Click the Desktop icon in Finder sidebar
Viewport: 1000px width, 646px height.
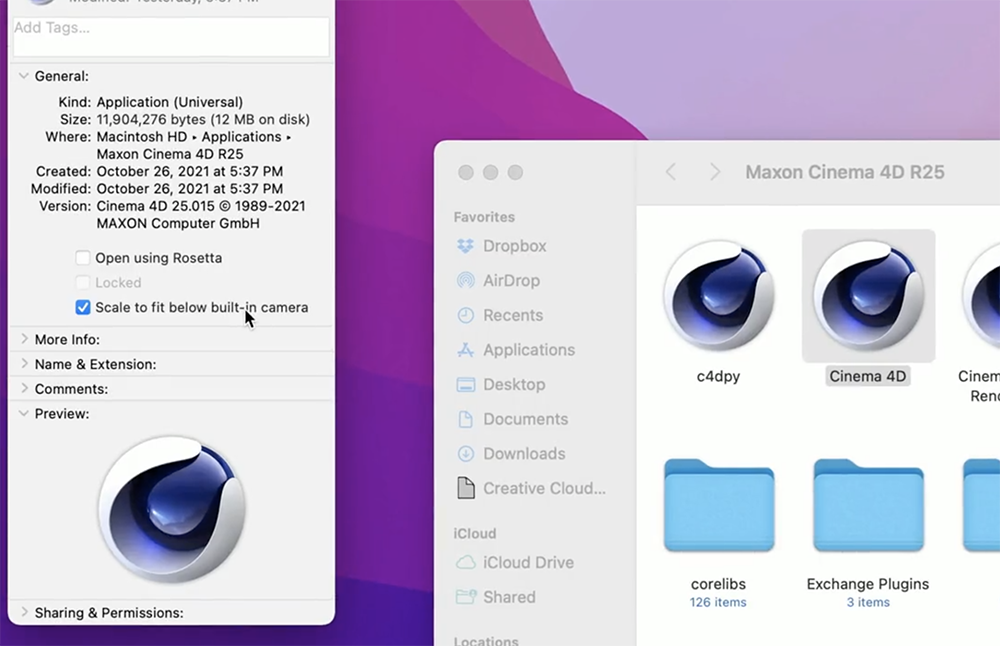(x=466, y=385)
